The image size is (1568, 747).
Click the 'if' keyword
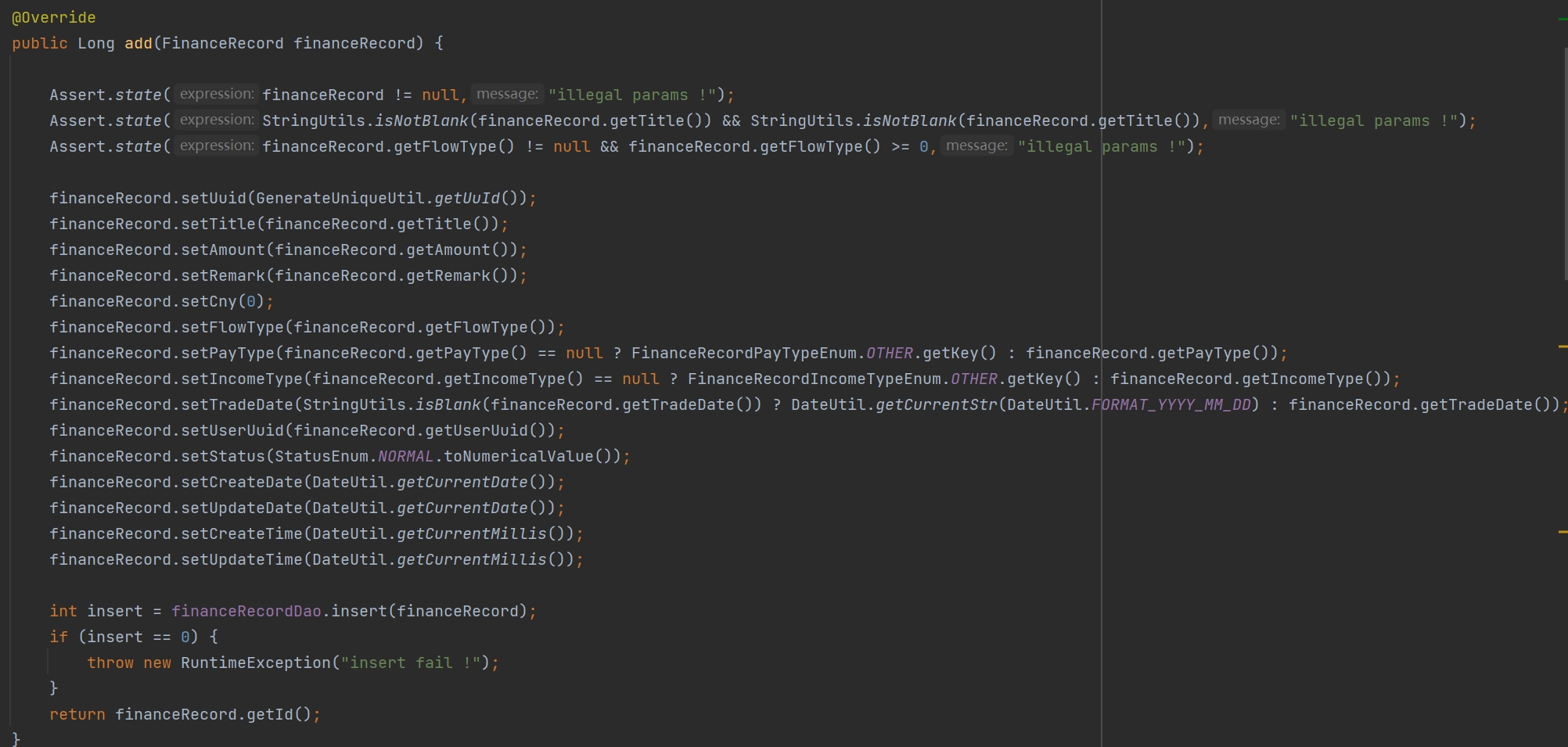tap(59, 637)
